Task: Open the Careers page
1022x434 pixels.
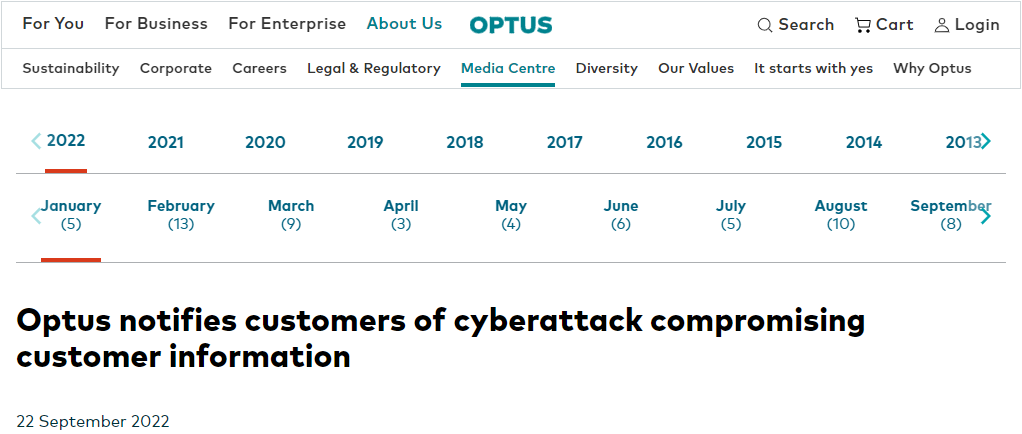Action: (259, 68)
